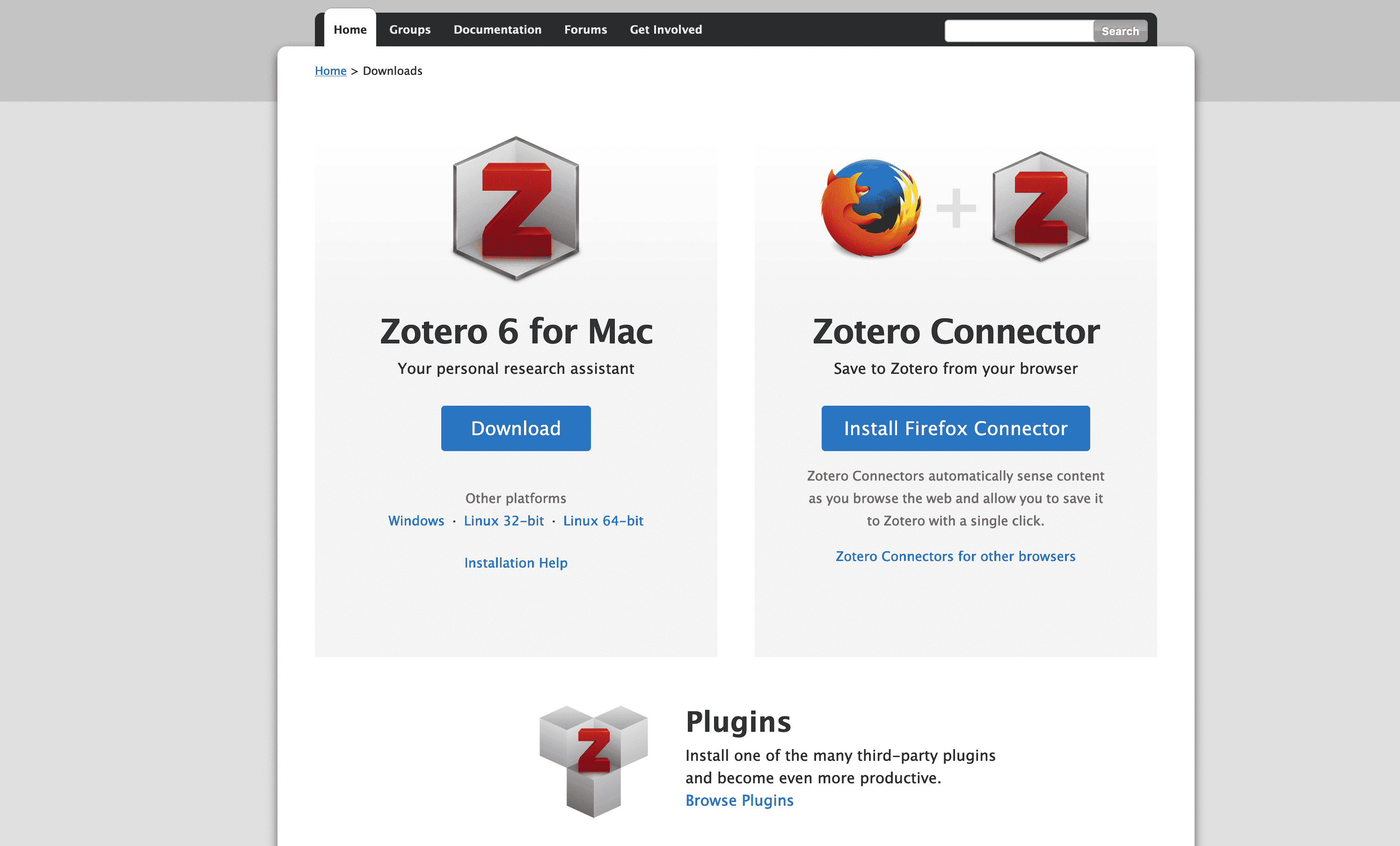Open the Installation Help link
The width and height of the screenshot is (1400, 846).
[x=516, y=562]
